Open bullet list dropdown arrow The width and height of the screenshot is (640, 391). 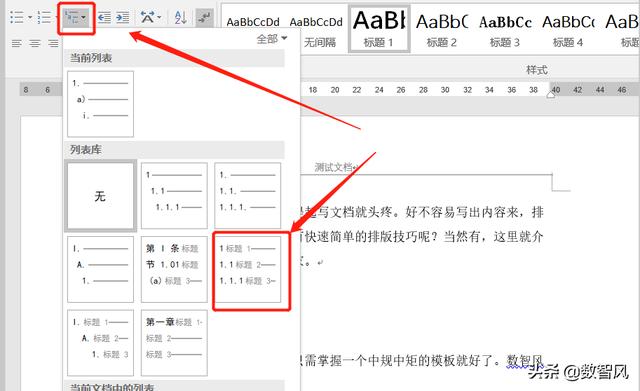30,18
